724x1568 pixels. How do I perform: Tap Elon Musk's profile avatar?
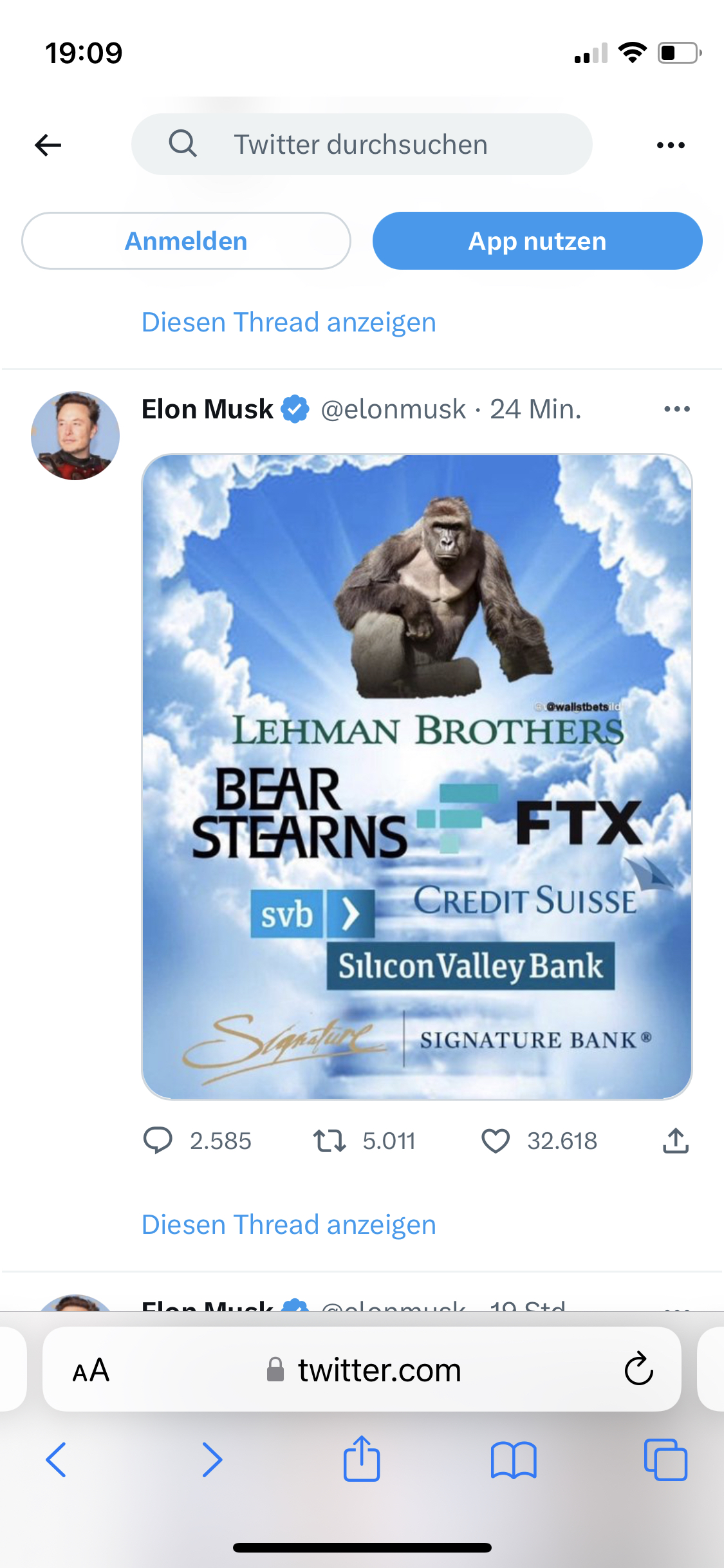(75, 436)
